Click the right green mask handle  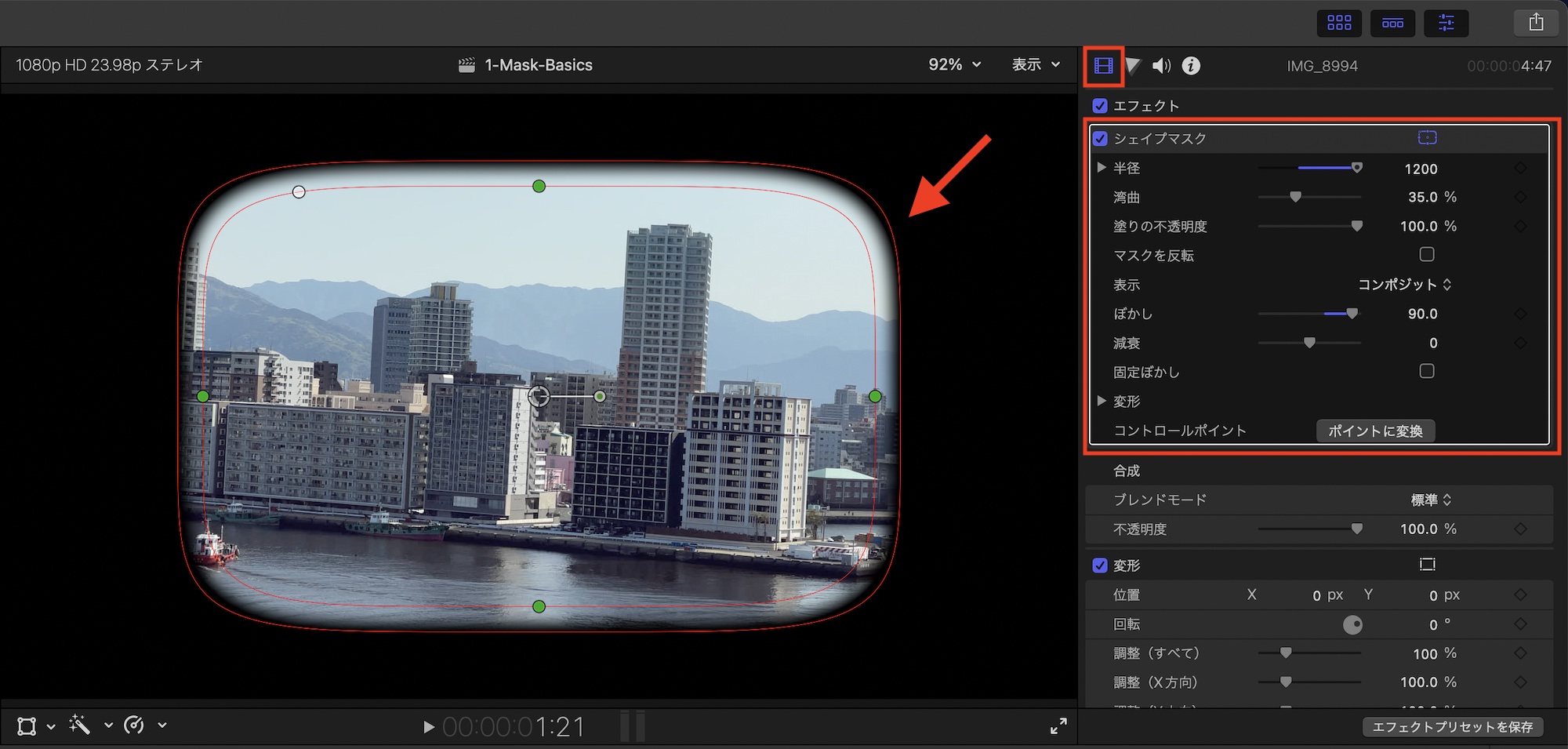coord(875,397)
